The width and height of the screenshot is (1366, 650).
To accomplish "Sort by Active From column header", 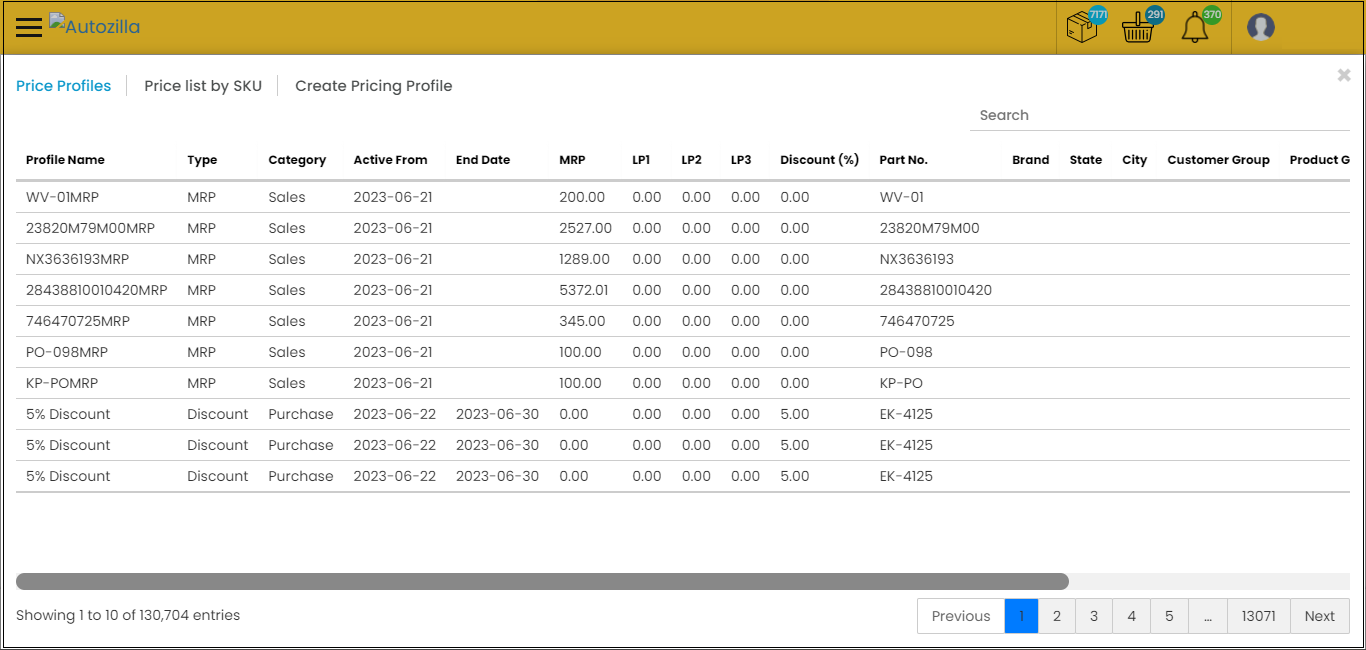I will pos(390,160).
